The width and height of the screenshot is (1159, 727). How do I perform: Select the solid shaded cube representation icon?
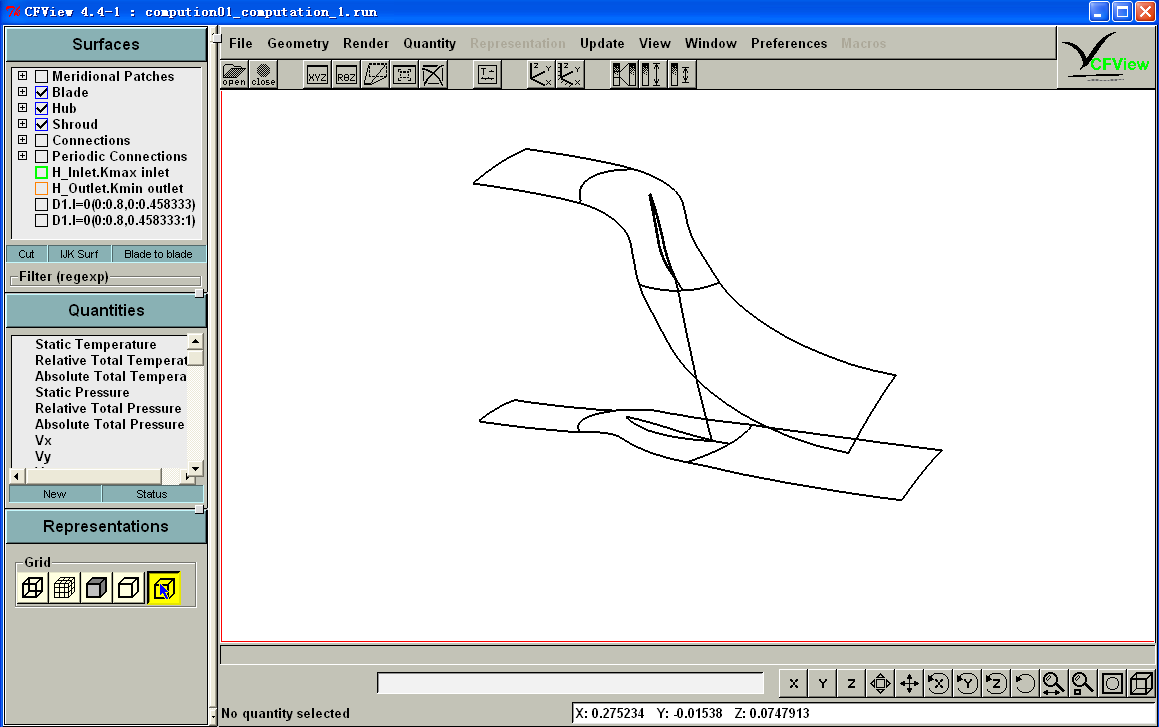click(96, 588)
